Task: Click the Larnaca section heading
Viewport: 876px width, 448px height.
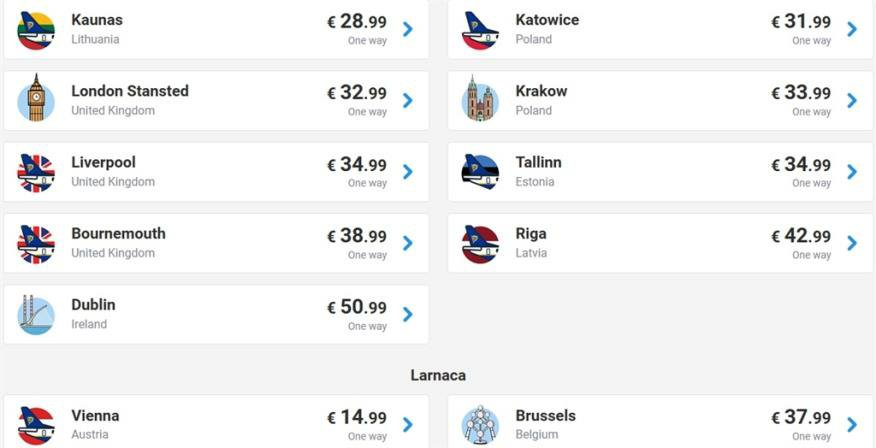Action: [x=438, y=375]
